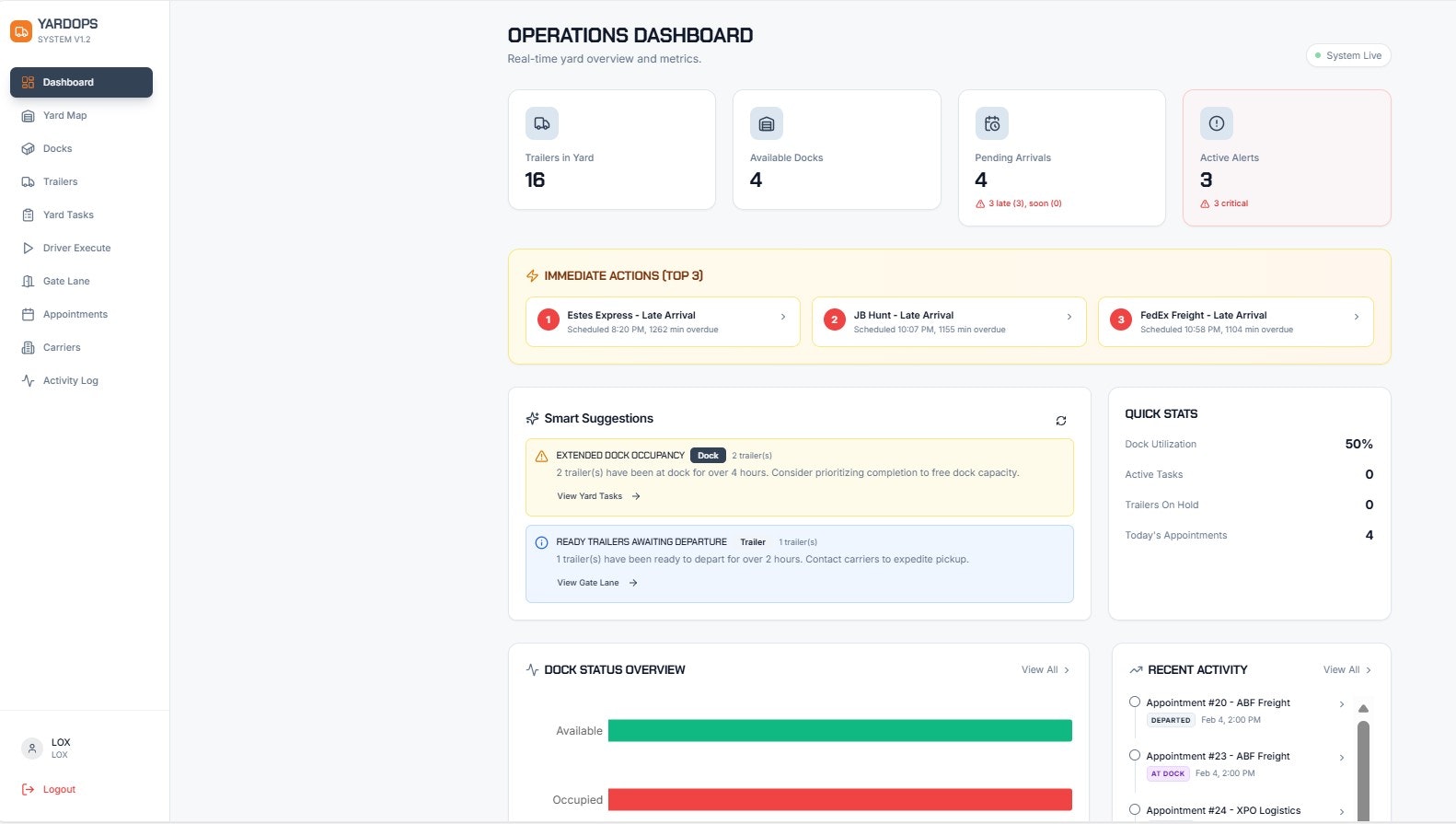
Task: Click the Smart Suggestions sparkle icon
Action: tap(532, 418)
